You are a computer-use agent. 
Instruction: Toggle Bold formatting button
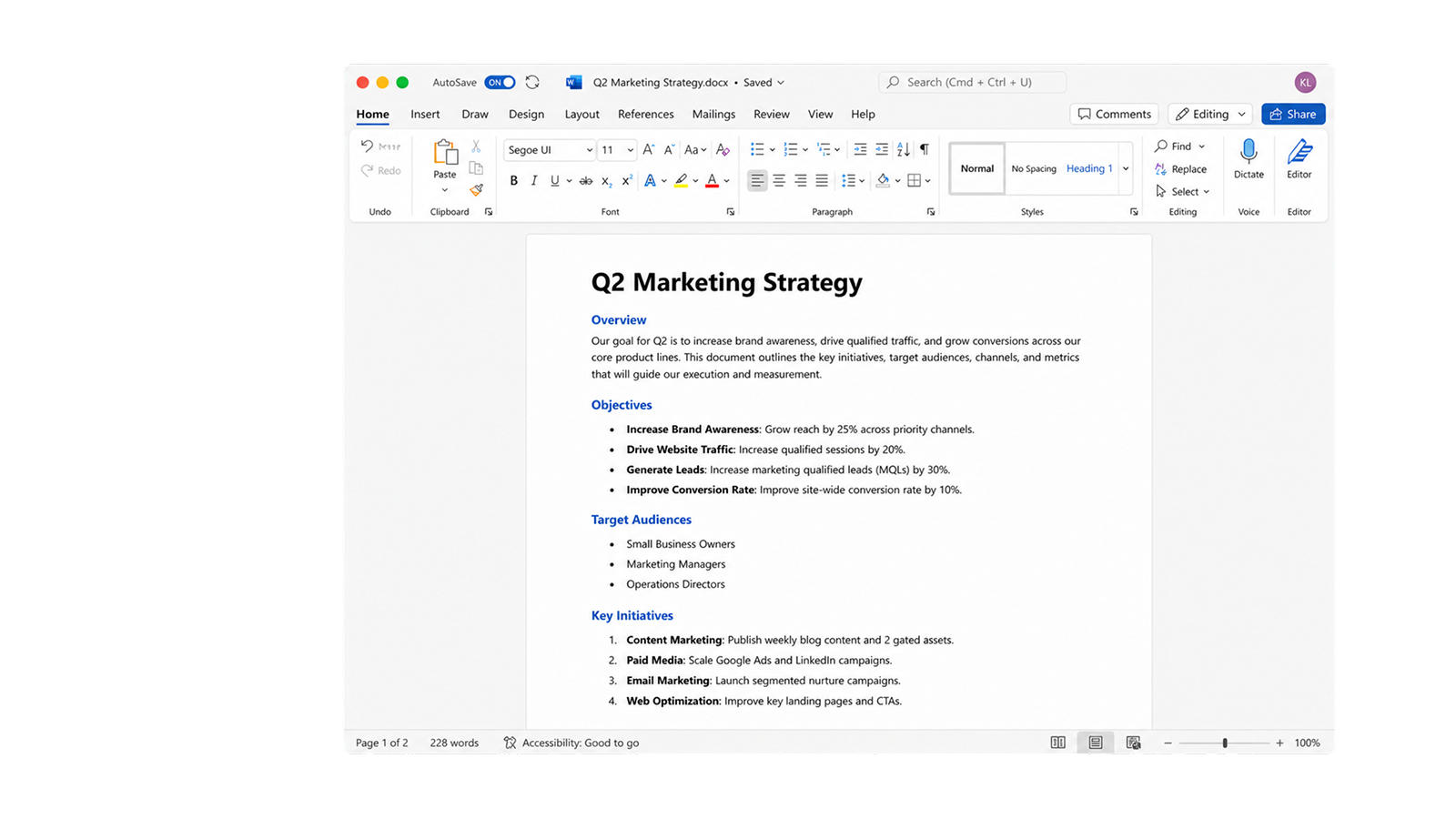click(x=513, y=181)
